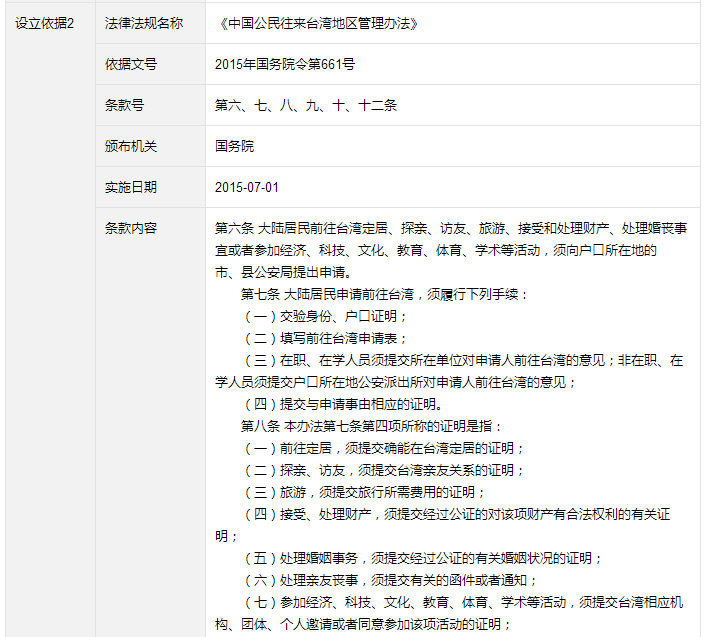The image size is (709, 637).
Task: Click the item （二）填写前往台湾申请表
Action: click(325, 338)
